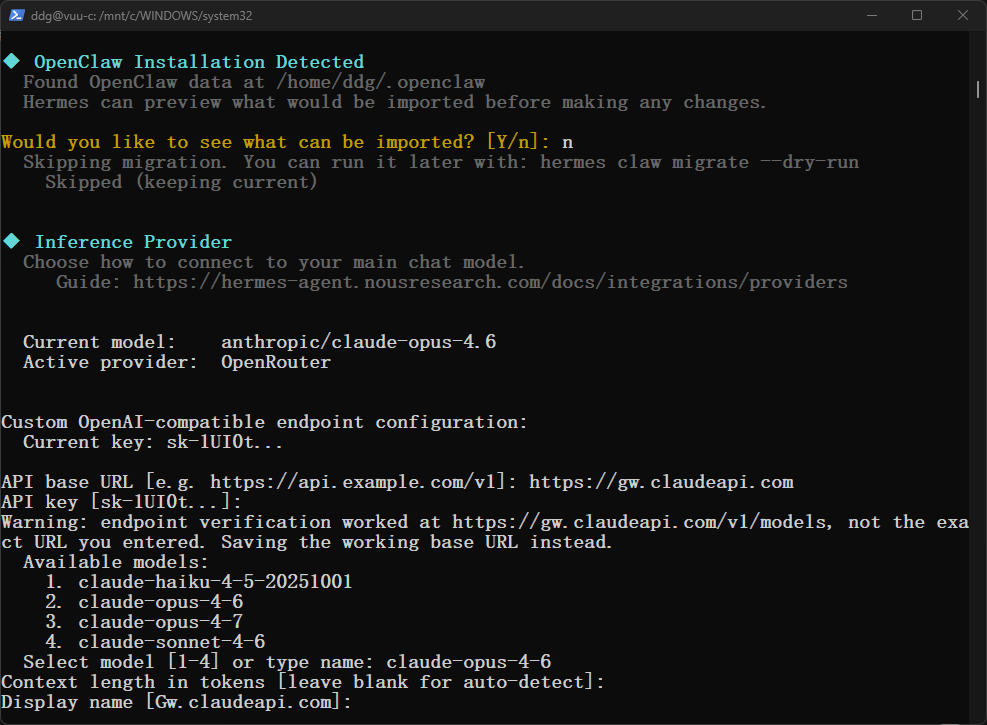The width and height of the screenshot is (987, 725).
Task: Click the PowerShell icon in title bar
Action: pyautogui.click(x=16, y=15)
